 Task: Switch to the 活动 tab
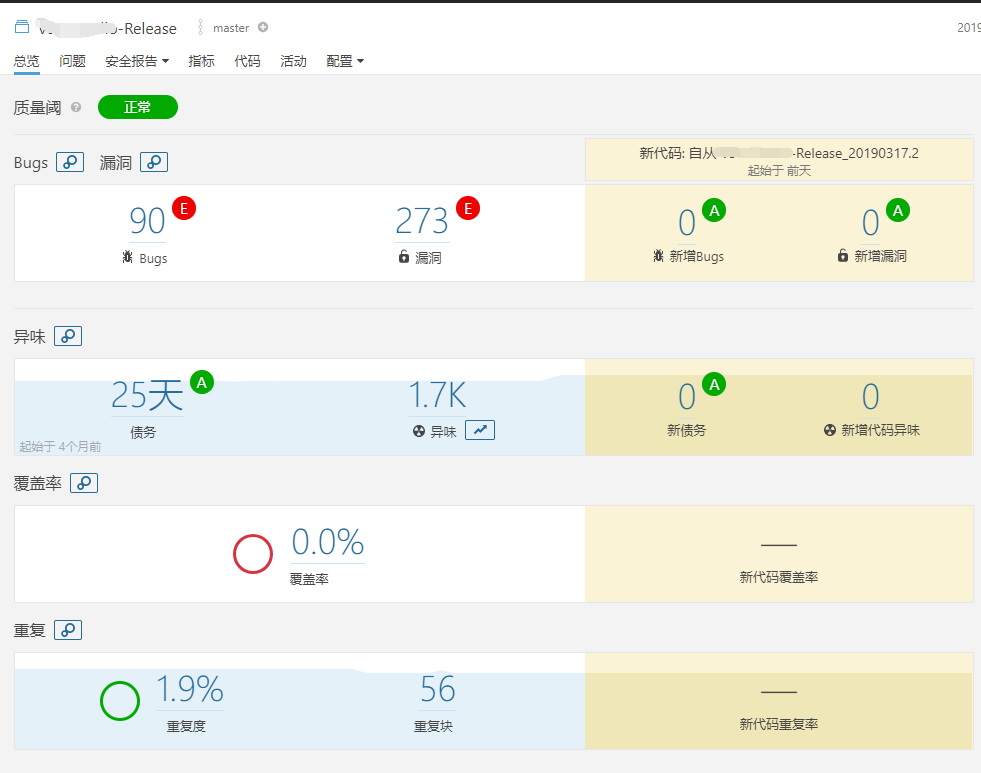point(293,61)
